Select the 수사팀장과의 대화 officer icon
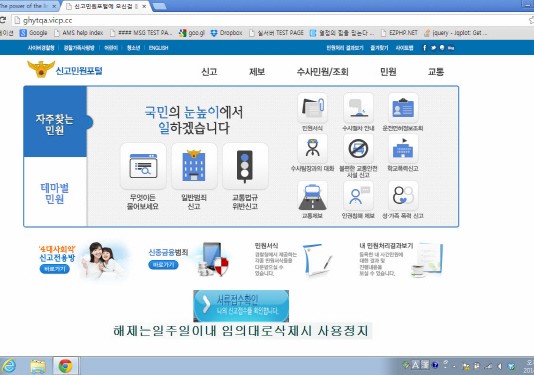The image size is (534, 375). point(312,149)
